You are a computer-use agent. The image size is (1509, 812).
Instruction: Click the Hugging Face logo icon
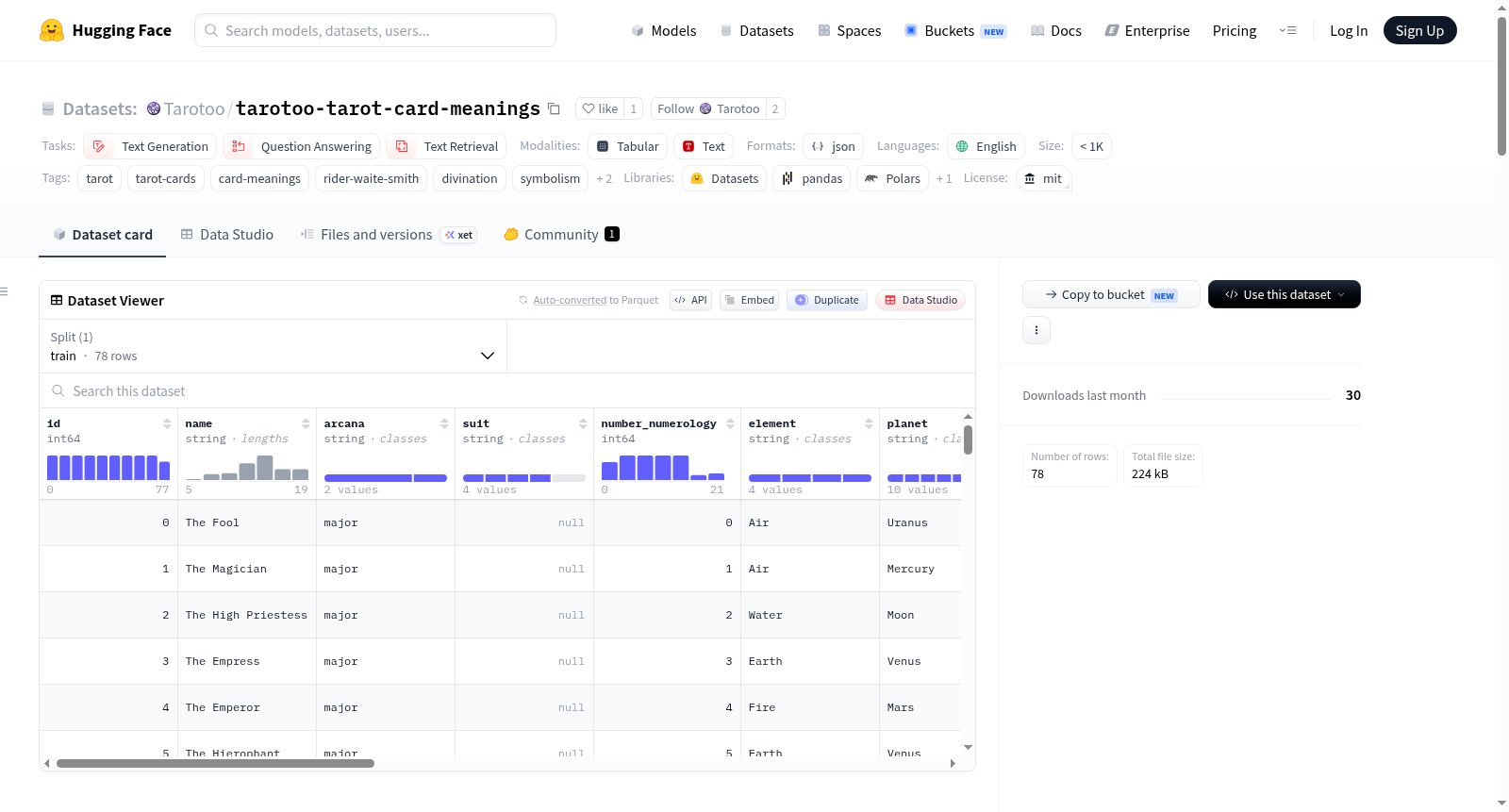(x=52, y=30)
